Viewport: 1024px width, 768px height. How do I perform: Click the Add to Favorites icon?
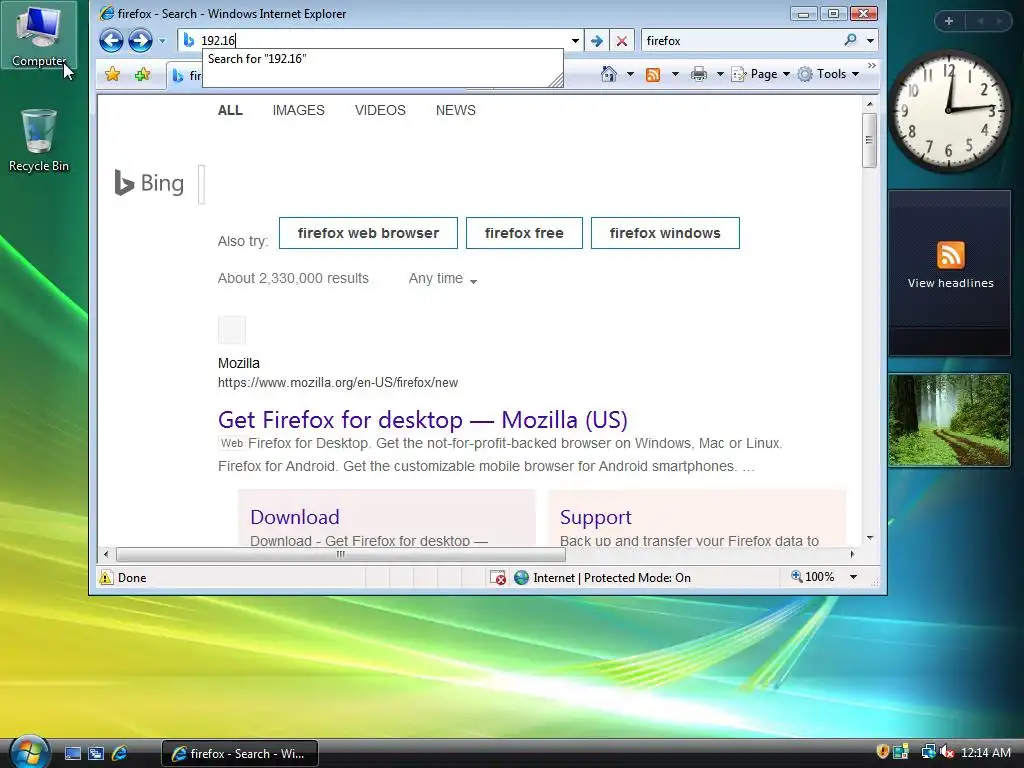[142, 74]
